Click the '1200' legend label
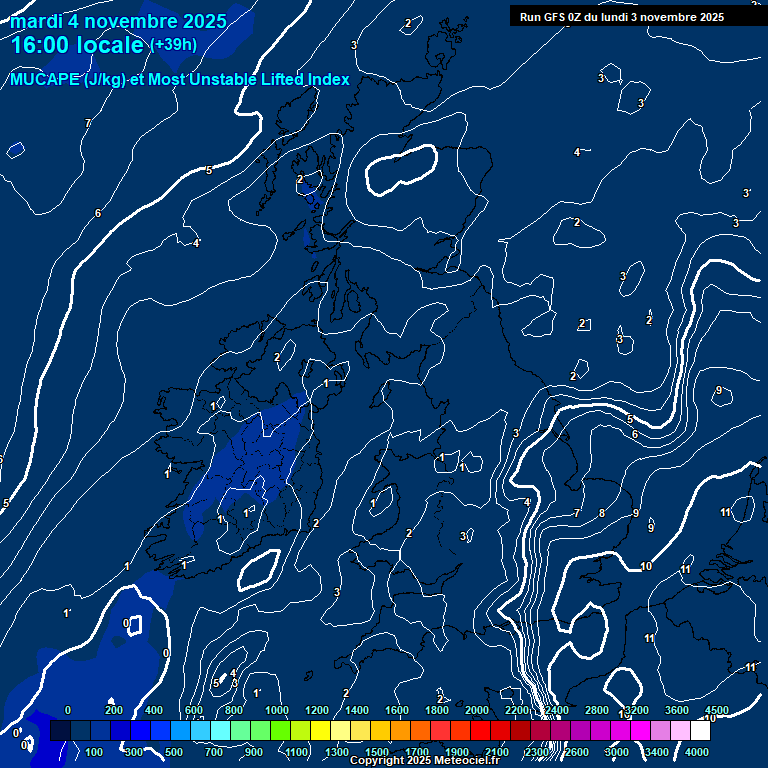 click(x=317, y=710)
